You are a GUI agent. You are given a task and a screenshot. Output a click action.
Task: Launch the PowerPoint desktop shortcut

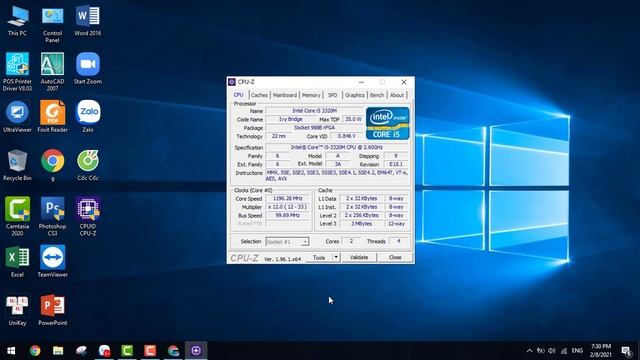(x=53, y=310)
